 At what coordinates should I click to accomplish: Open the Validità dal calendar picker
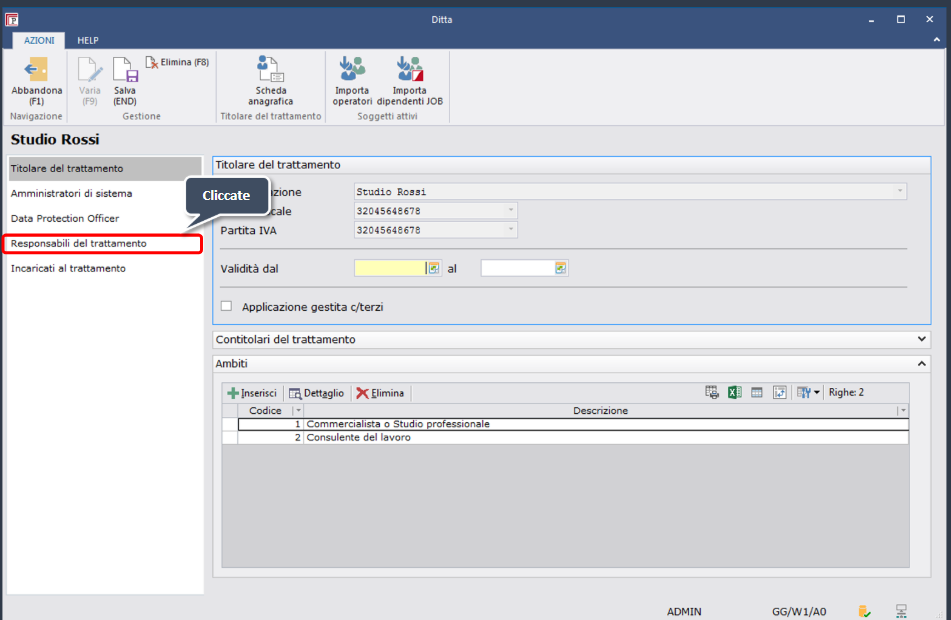click(x=434, y=268)
